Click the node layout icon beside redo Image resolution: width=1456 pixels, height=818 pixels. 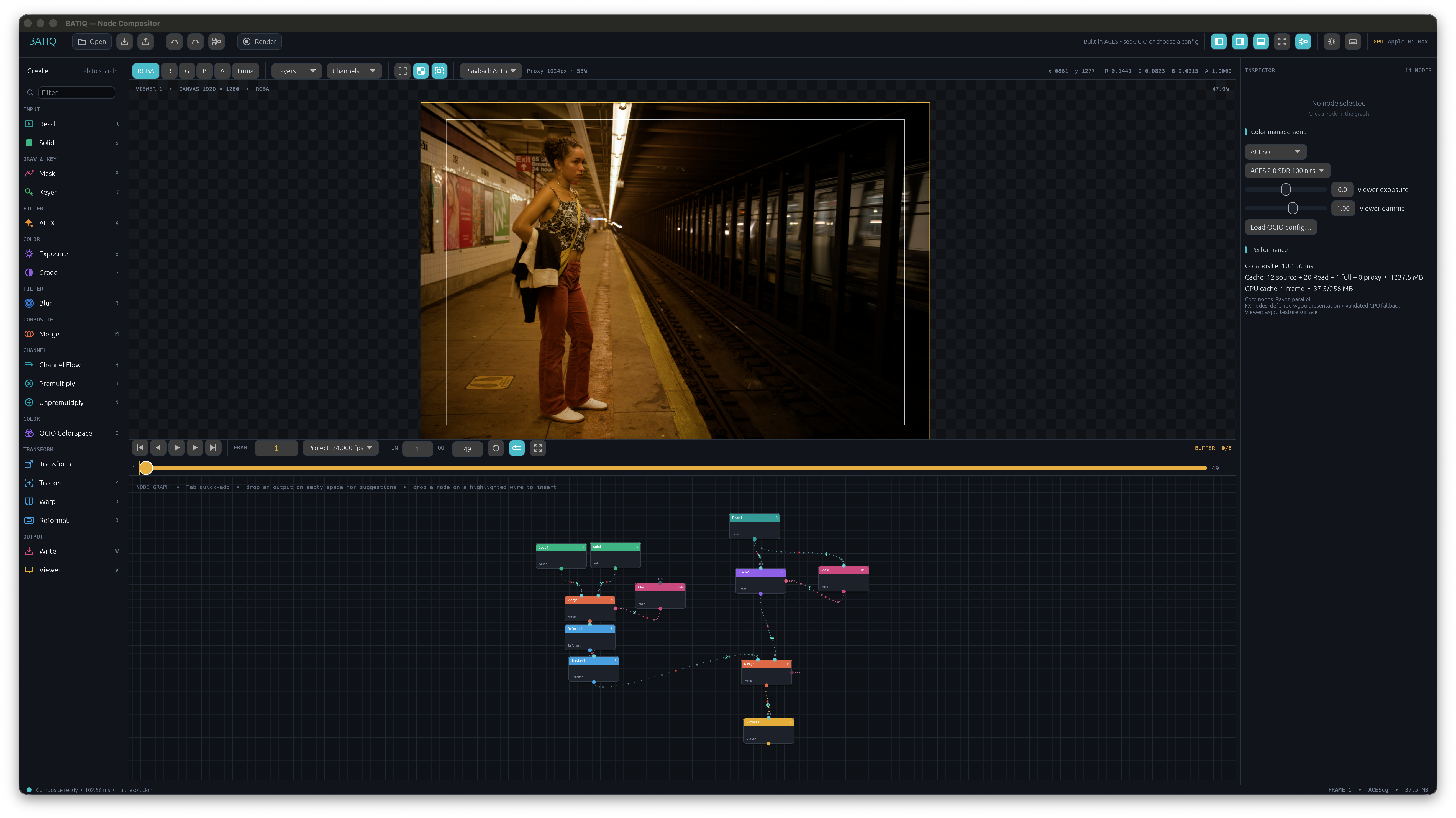[216, 41]
